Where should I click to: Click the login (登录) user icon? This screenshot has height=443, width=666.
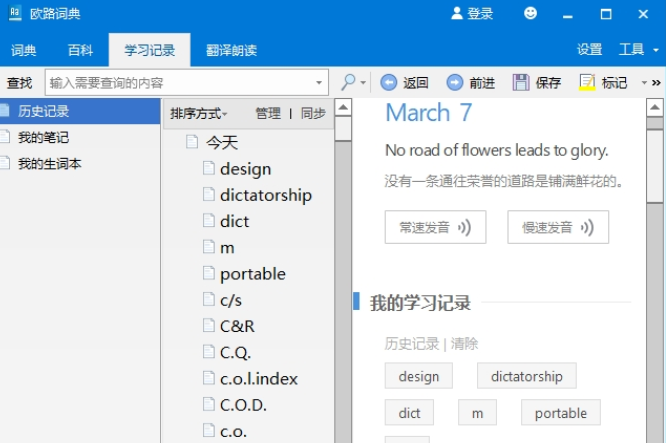click(458, 14)
